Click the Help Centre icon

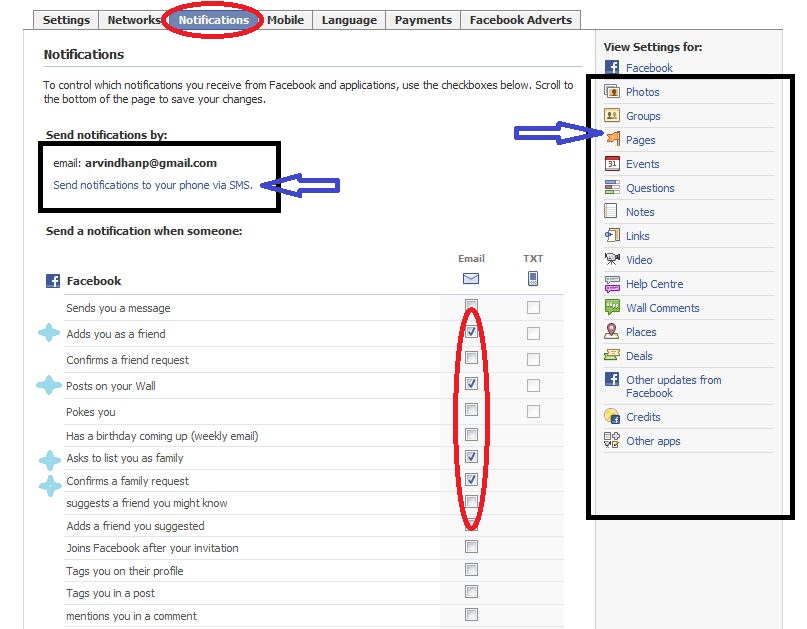(612, 284)
